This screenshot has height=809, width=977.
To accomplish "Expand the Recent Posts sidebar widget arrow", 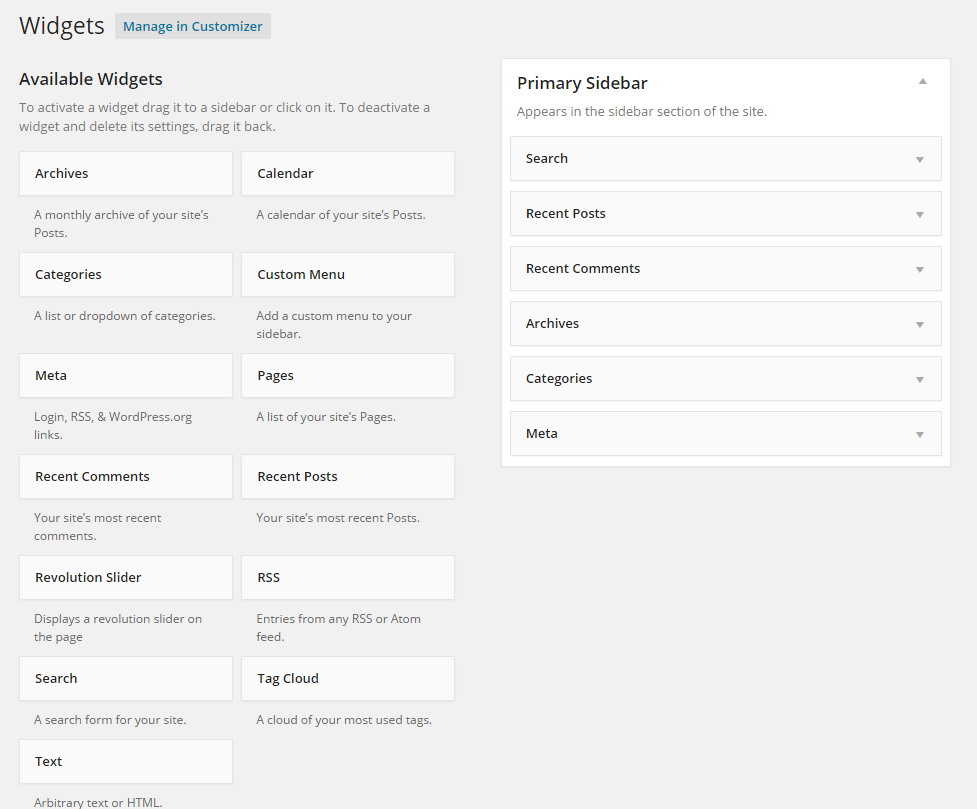I will tap(920, 214).
